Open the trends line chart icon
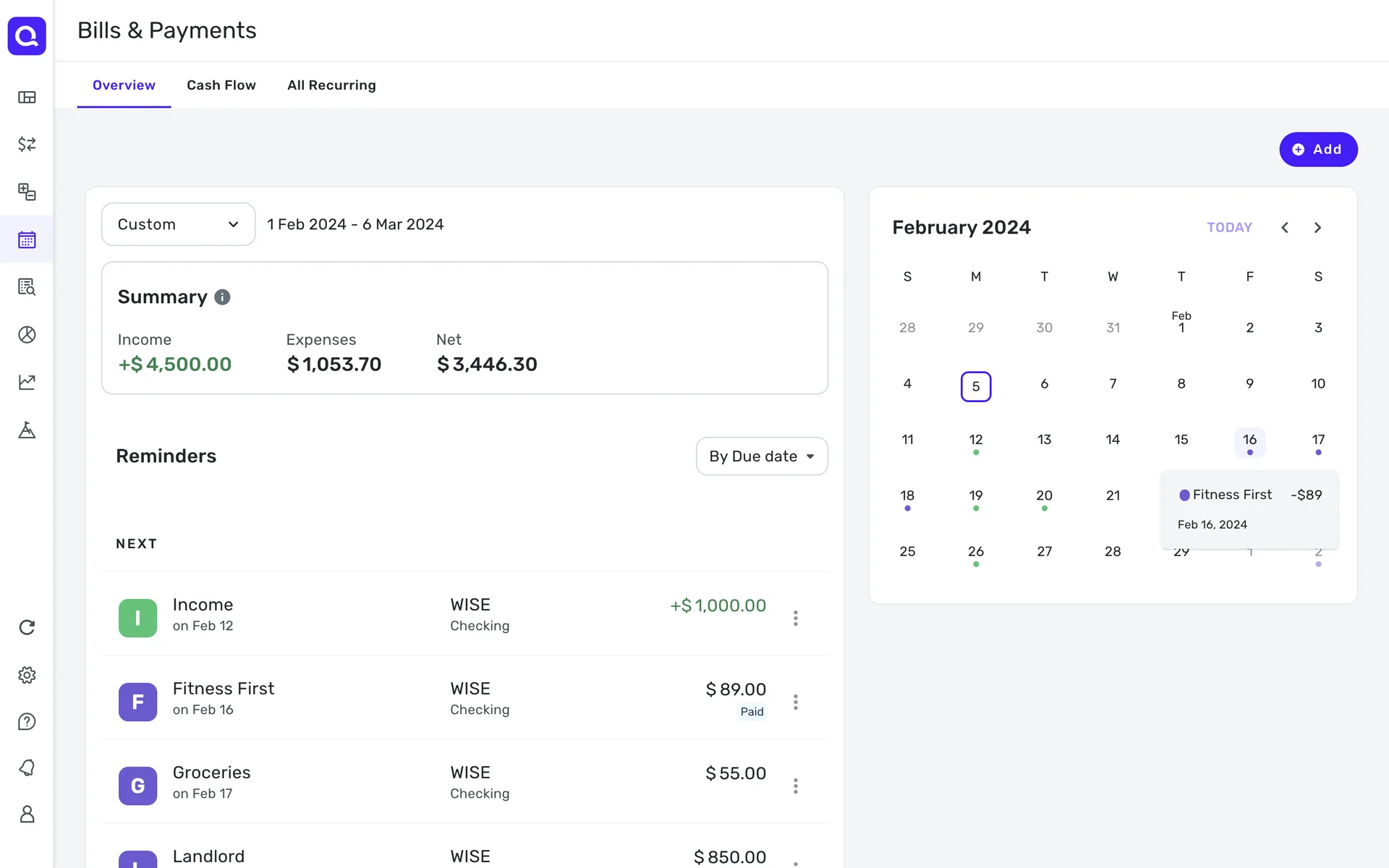Screen dimensions: 1389x868 (27, 382)
